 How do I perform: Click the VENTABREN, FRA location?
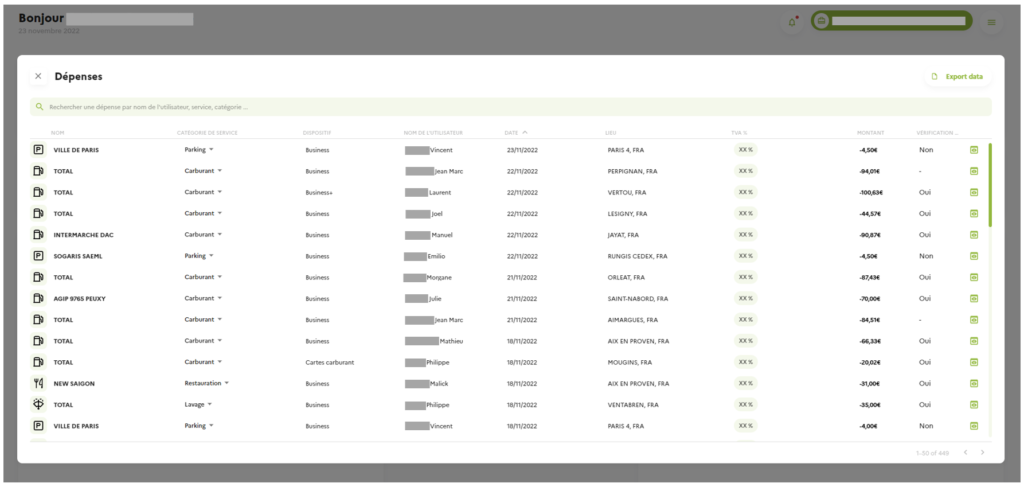[x=633, y=405]
